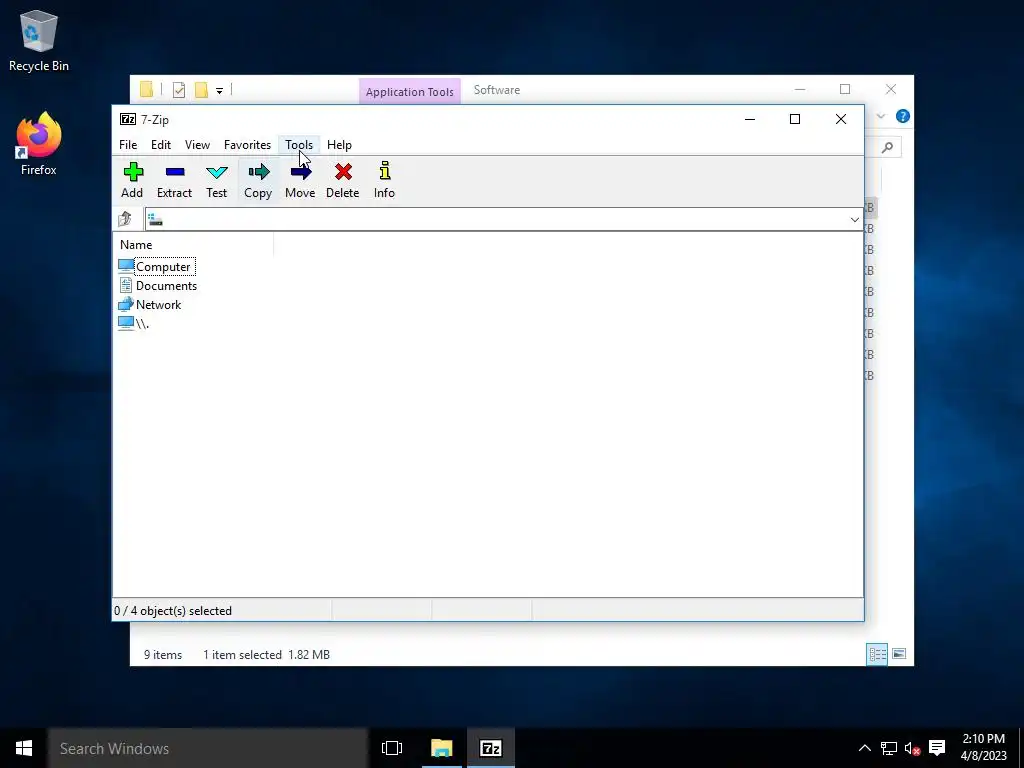Click the folder icon in Explorer title bar
Image resolution: width=1024 pixels, height=768 pixels.
[x=146, y=89]
